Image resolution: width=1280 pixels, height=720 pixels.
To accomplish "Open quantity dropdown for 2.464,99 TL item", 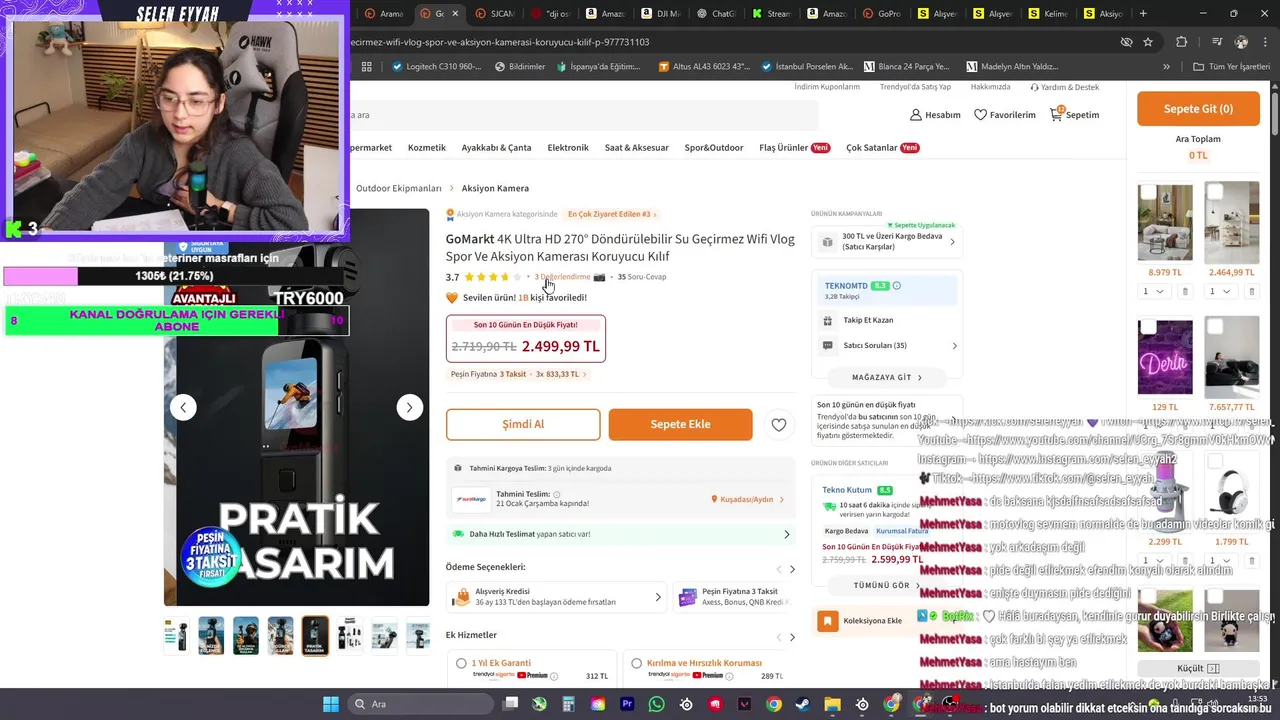I will click(1219, 292).
